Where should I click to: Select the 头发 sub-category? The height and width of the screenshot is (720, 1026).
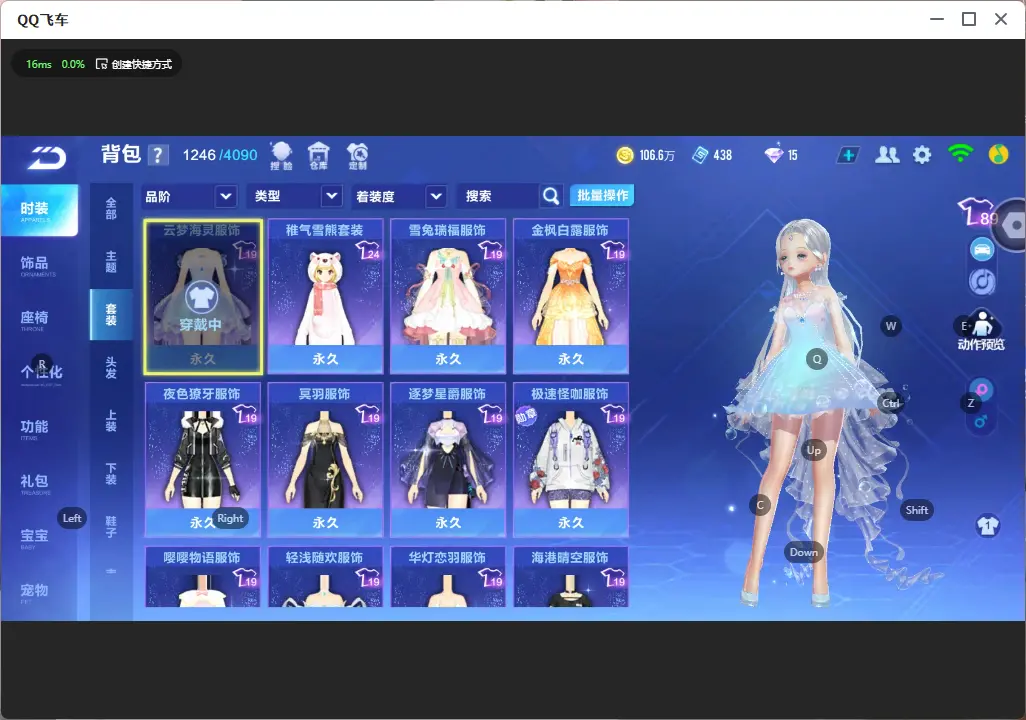pos(111,368)
